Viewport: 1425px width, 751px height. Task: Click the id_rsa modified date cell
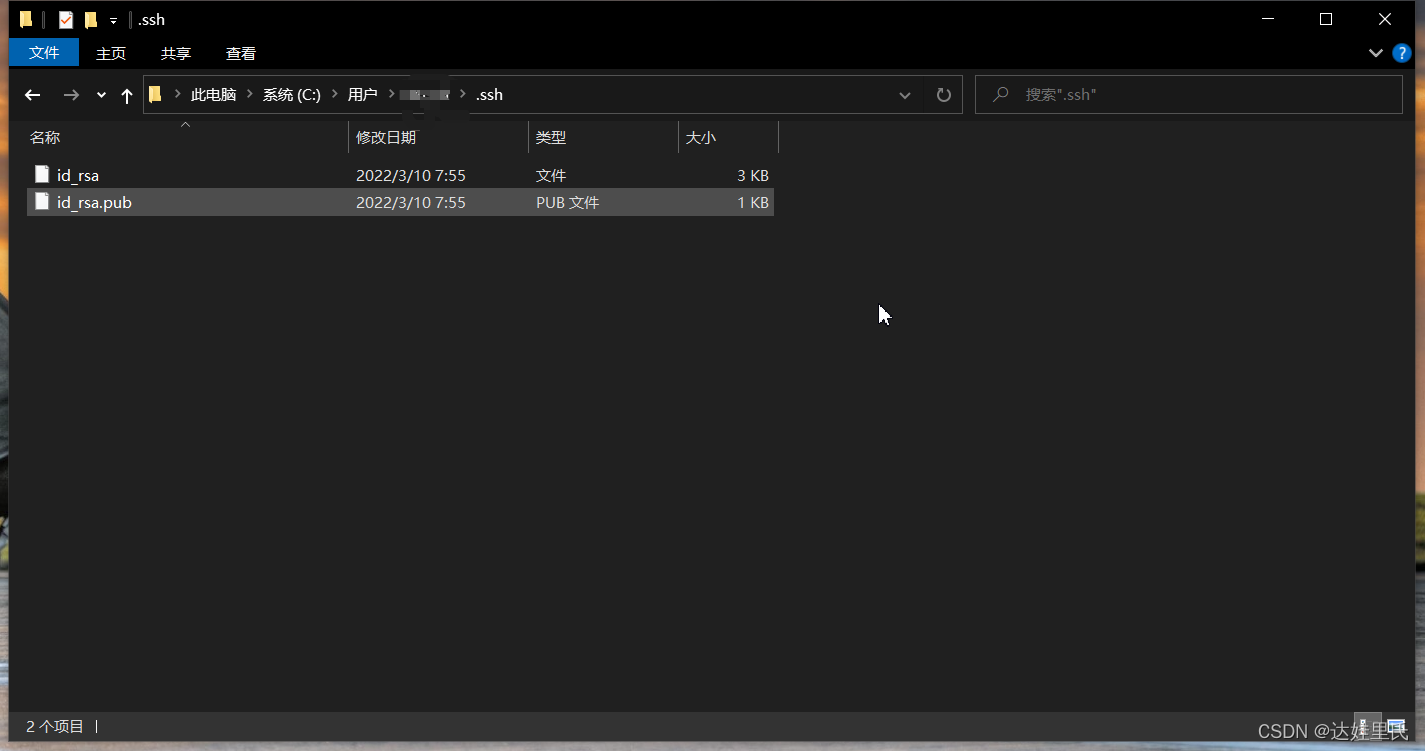click(x=411, y=175)
